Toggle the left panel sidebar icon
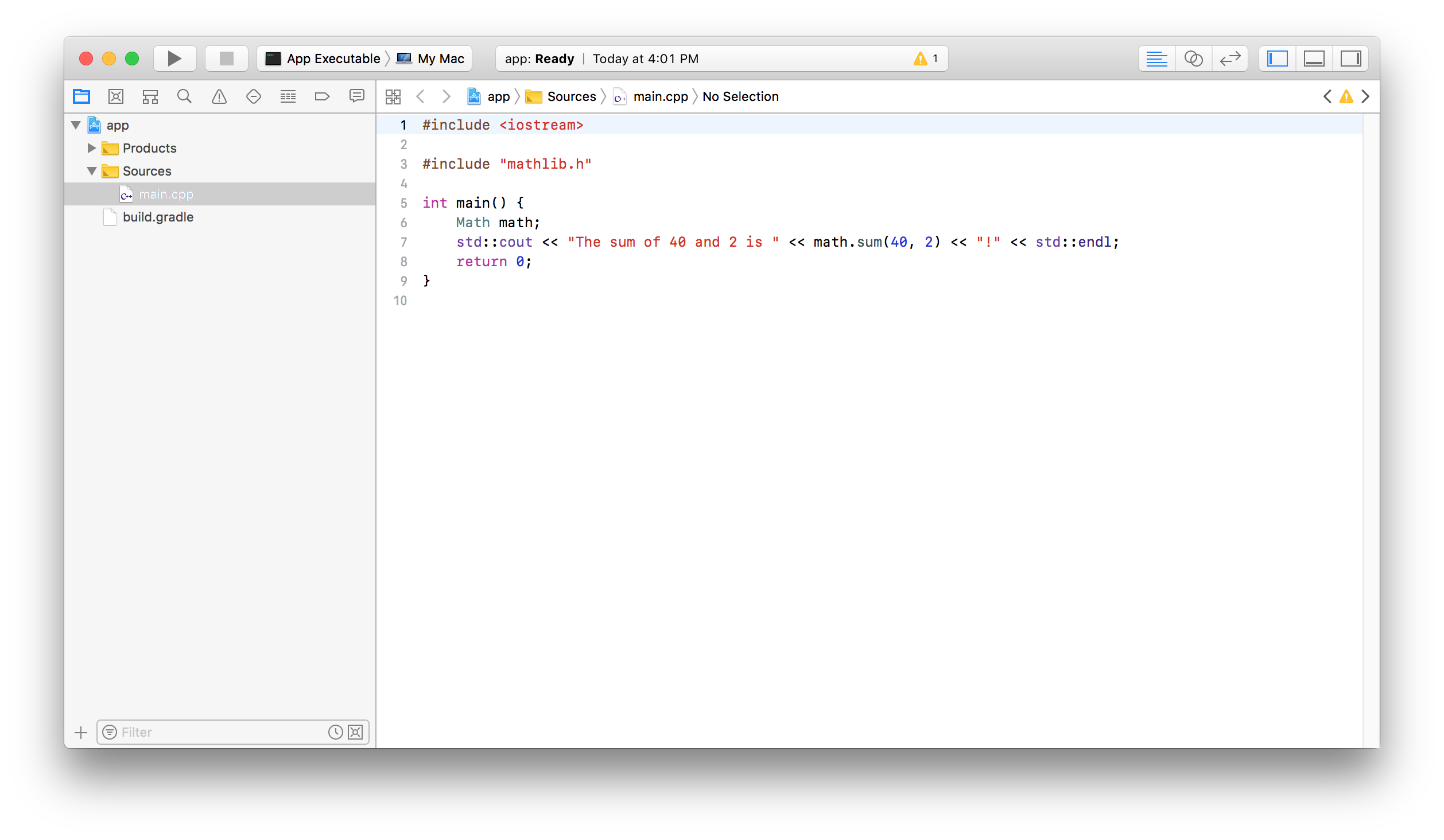1444x840 pixels. pos(1280,58)
